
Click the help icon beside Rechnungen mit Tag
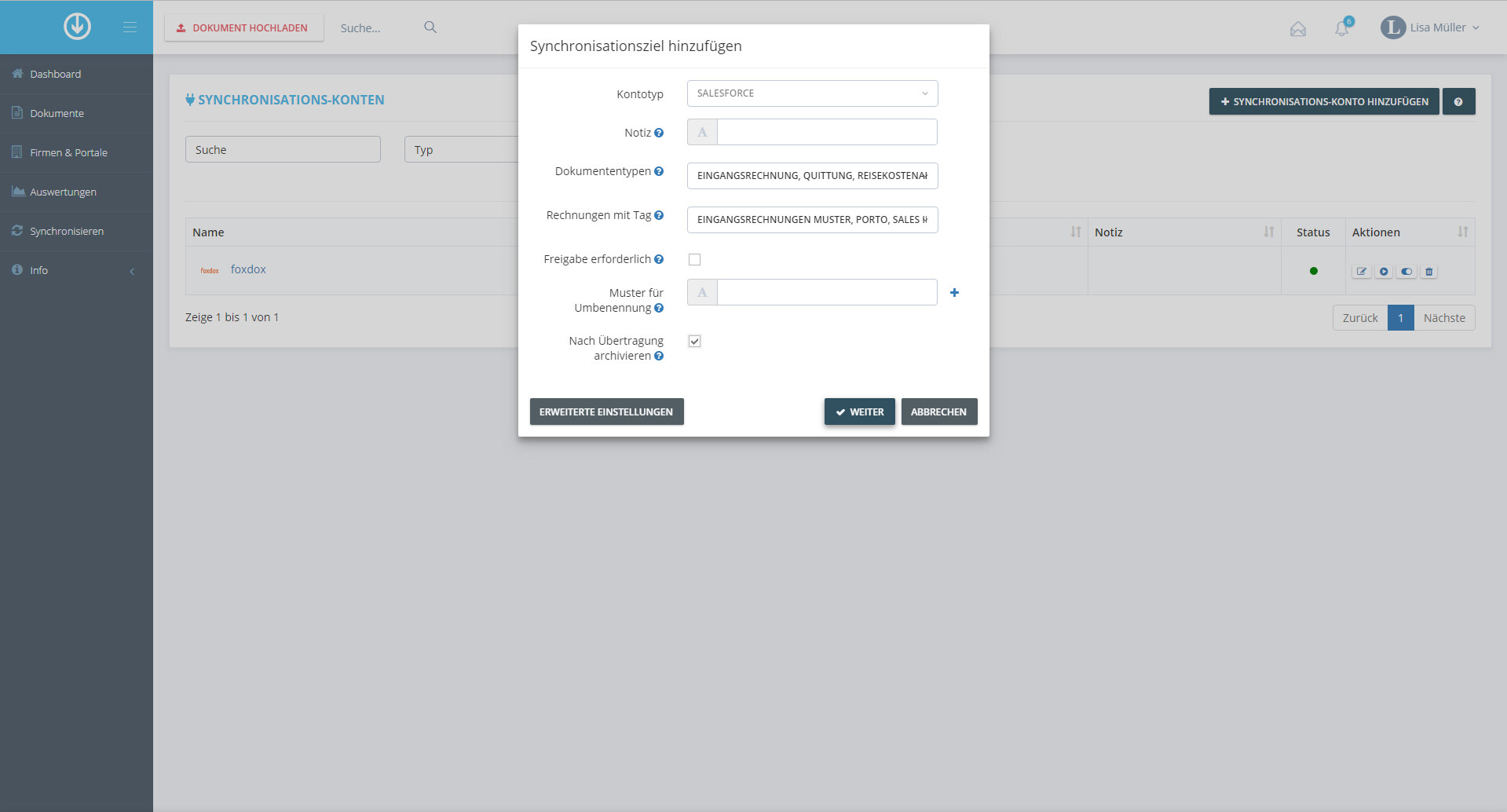(x=659, y=215)
